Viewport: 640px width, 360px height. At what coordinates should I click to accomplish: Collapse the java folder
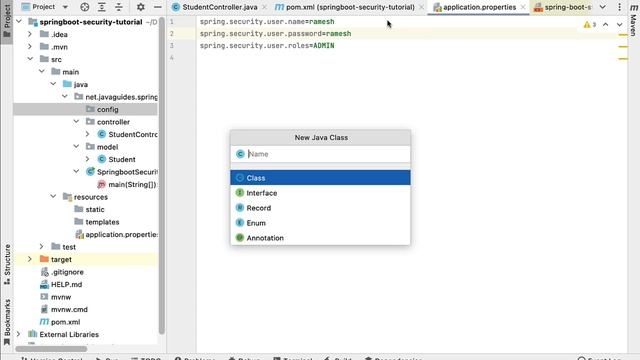pos(53,84)
